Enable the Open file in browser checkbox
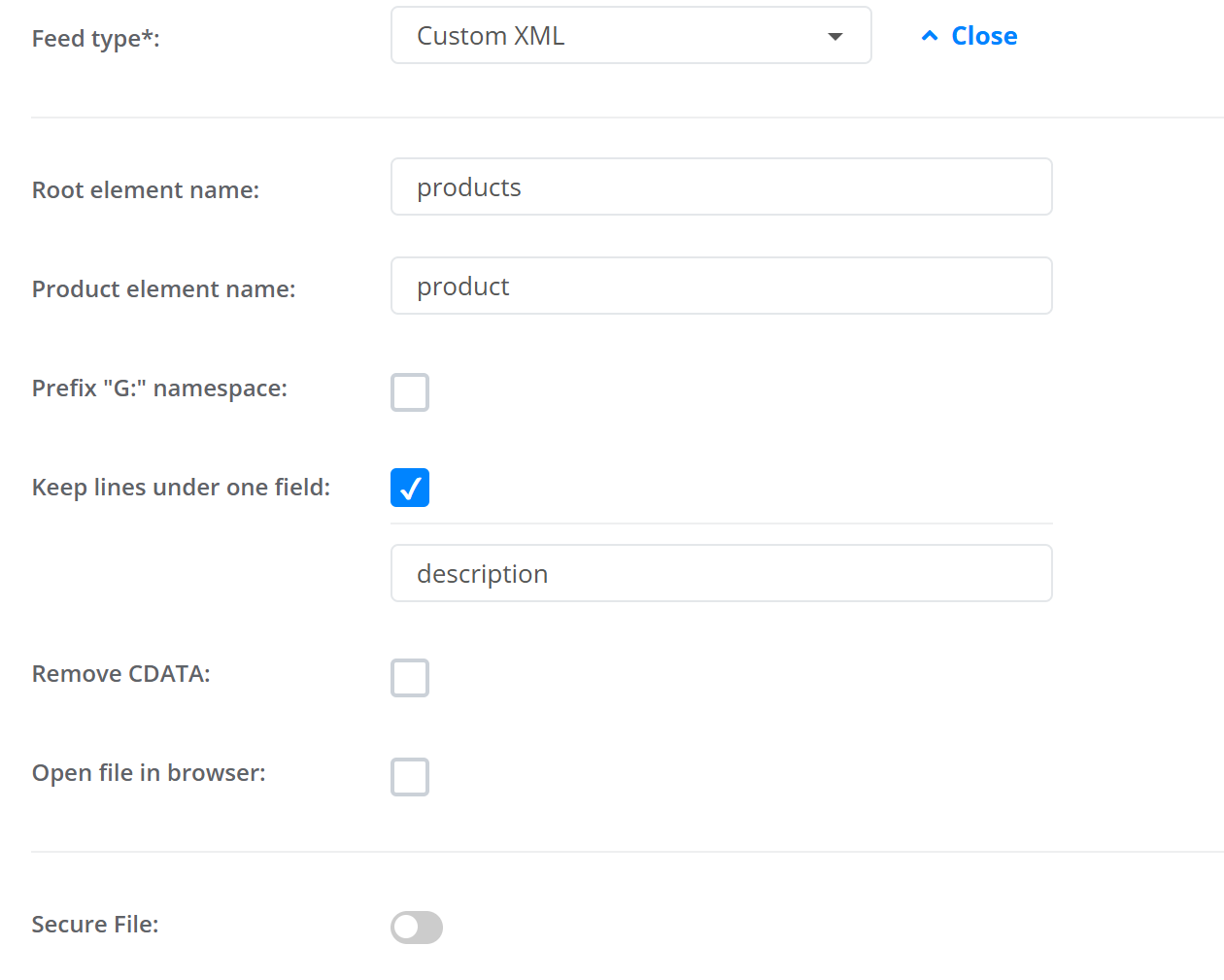This screenshot has height=980, width=1224. (410, 777)
